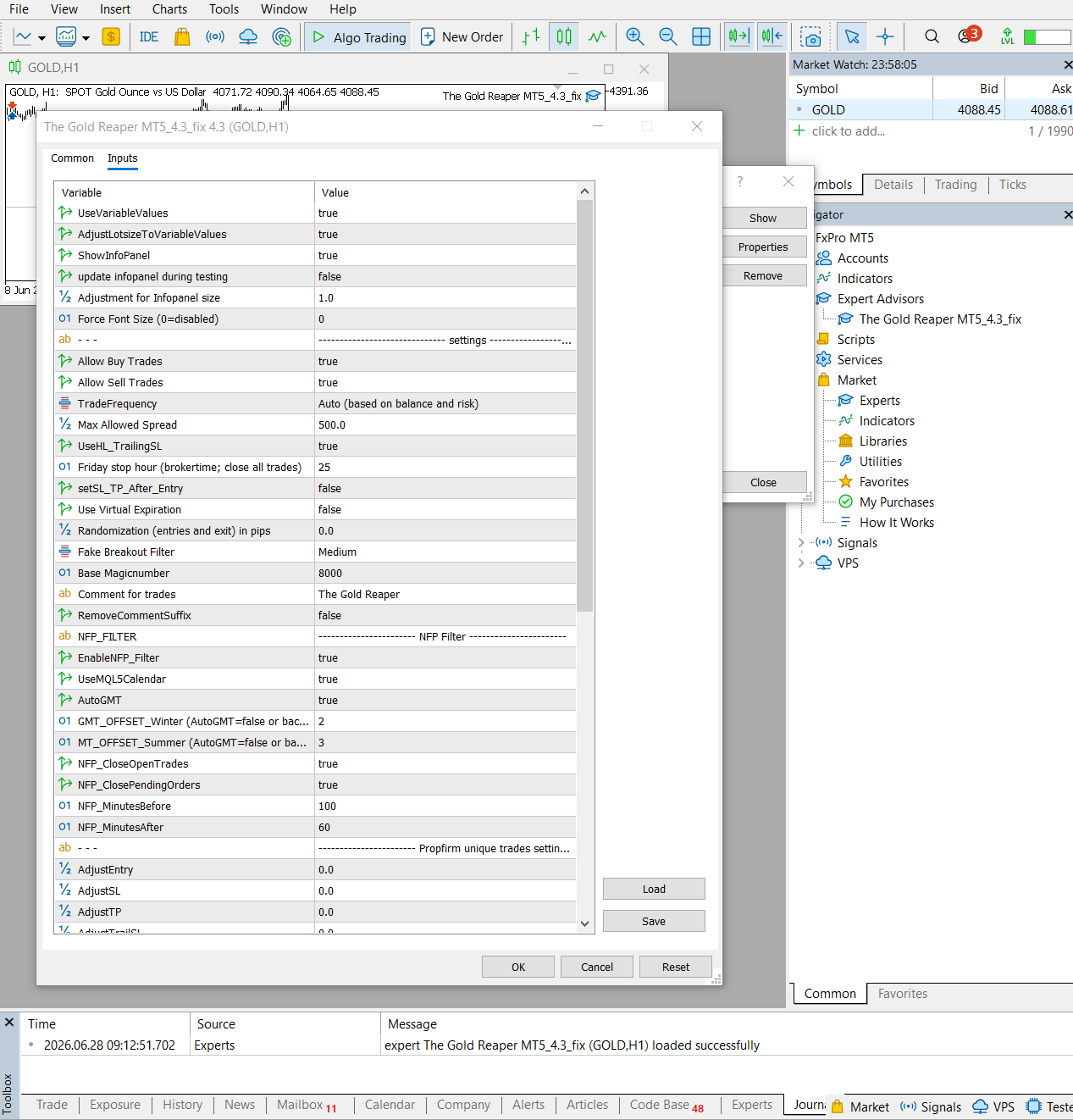Click the '?' help button in Experts dialog
The image size is (1073, 1120).
click(740, 181)
